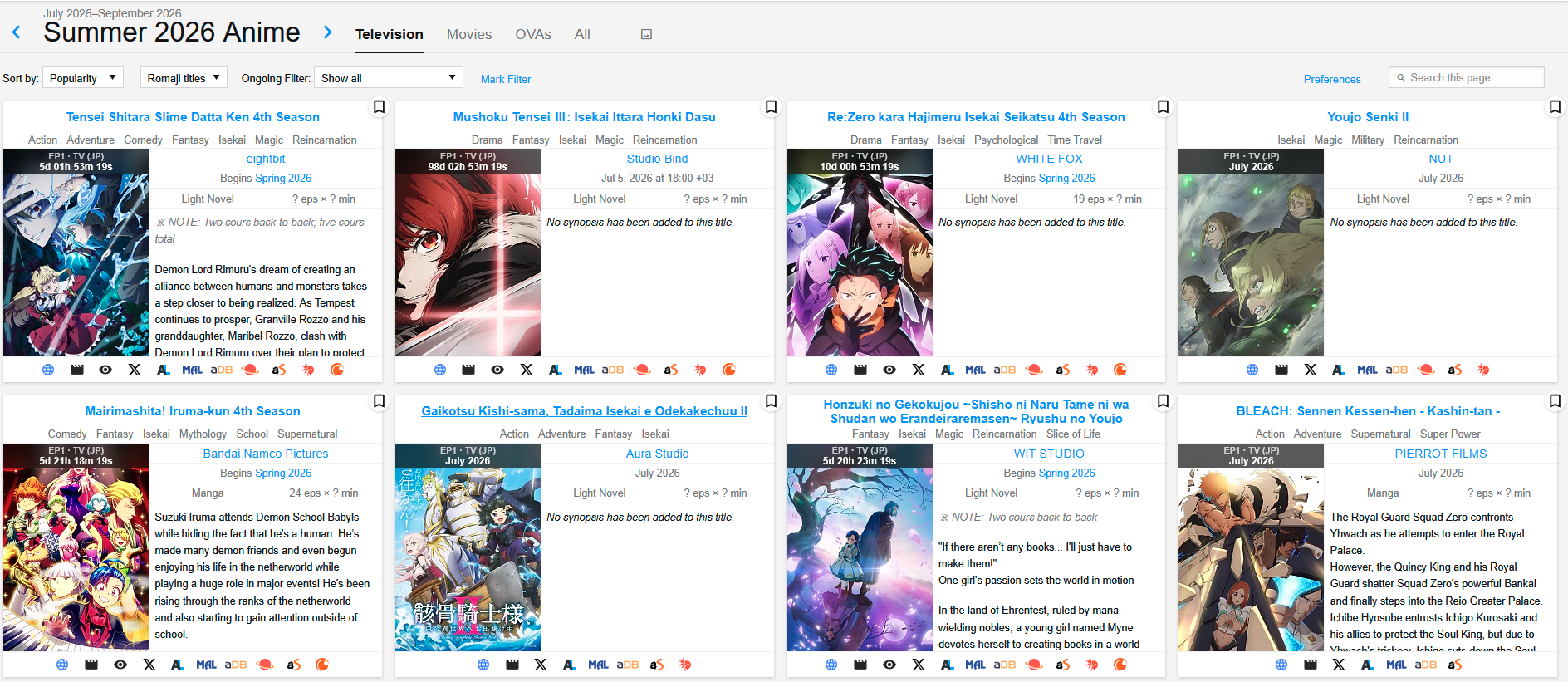Open the Preferences link
Screen dimensions: 1568x682
1332,79
